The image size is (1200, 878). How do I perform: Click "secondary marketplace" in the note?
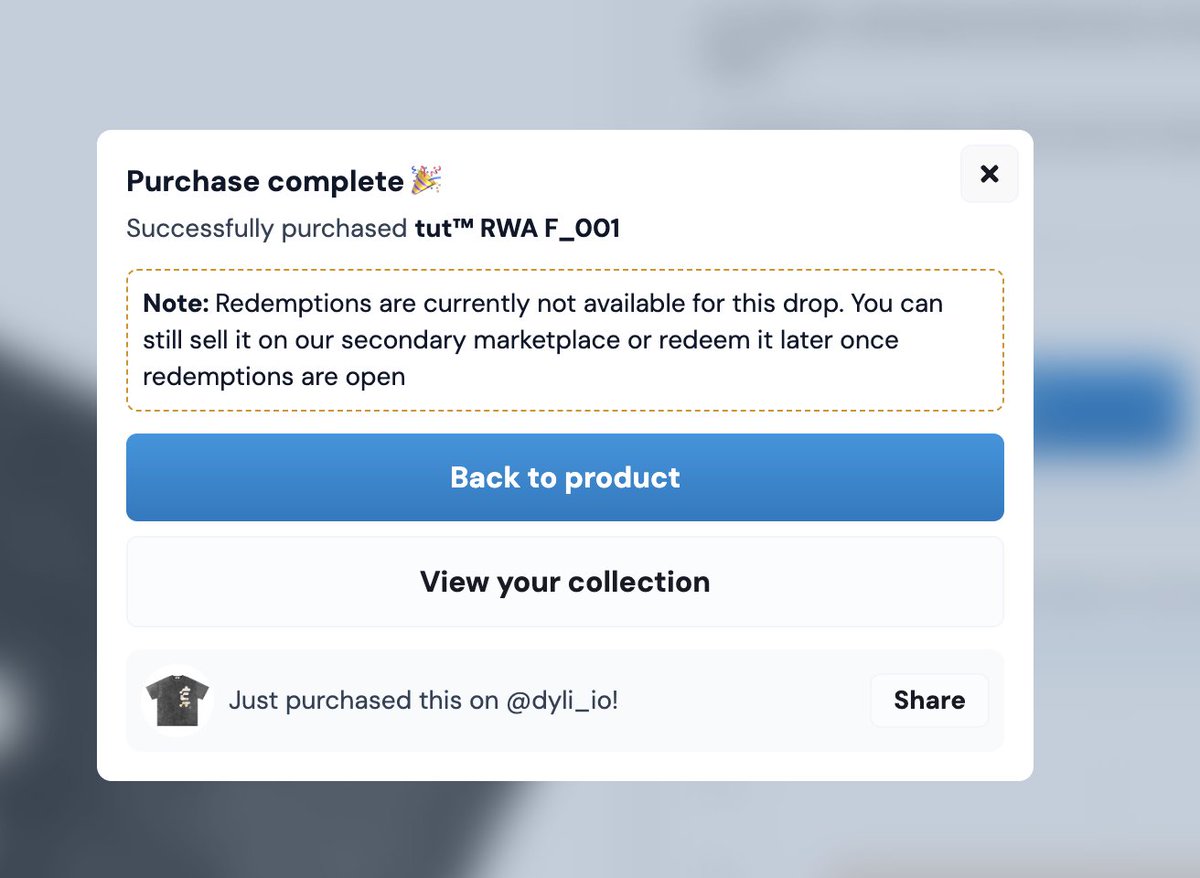(x=480, y=340)
